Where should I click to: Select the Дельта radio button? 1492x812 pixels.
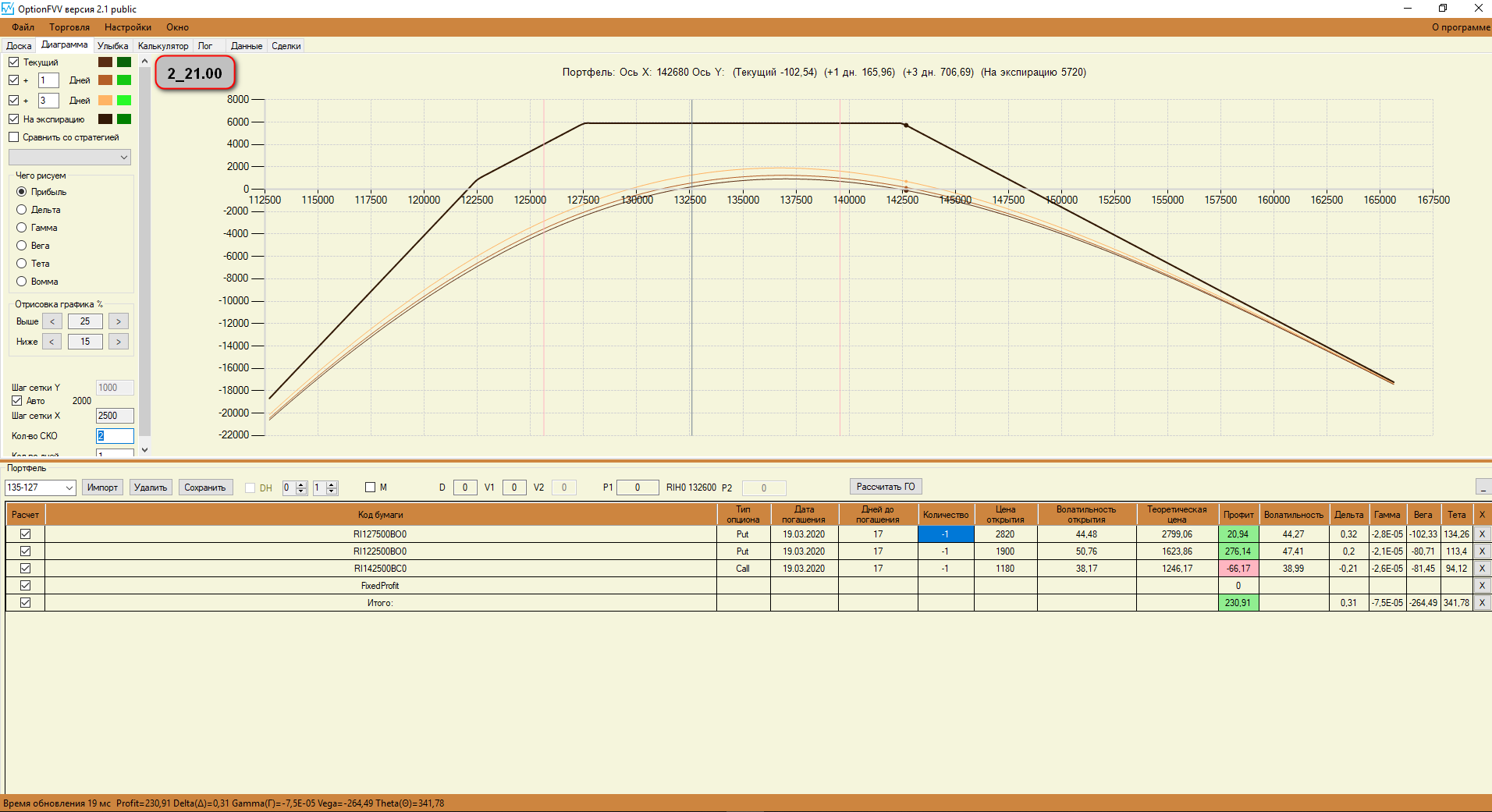[22, 210]
